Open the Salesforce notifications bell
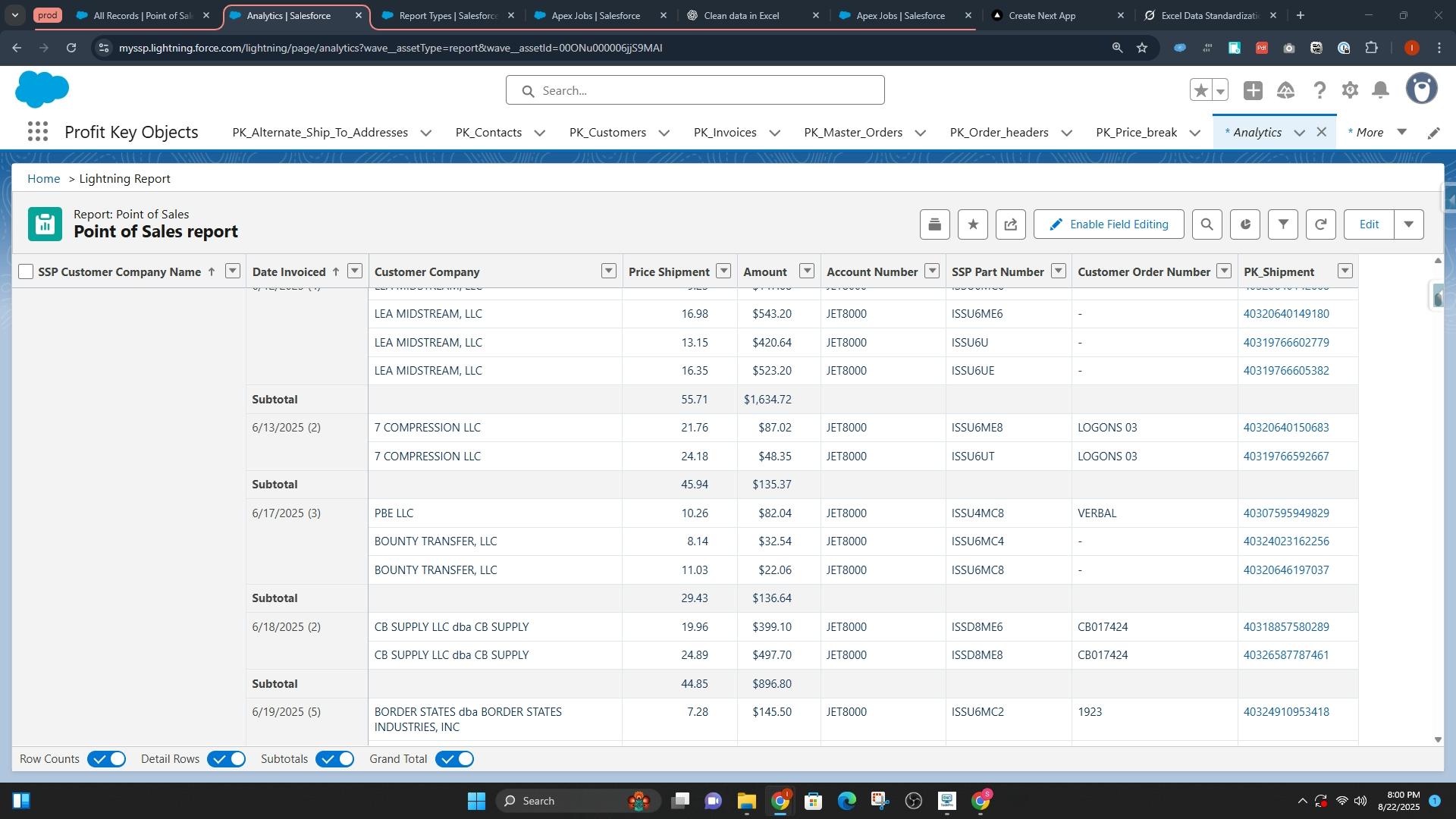Screen dimensions: 1456x819 coord(1380,90)
